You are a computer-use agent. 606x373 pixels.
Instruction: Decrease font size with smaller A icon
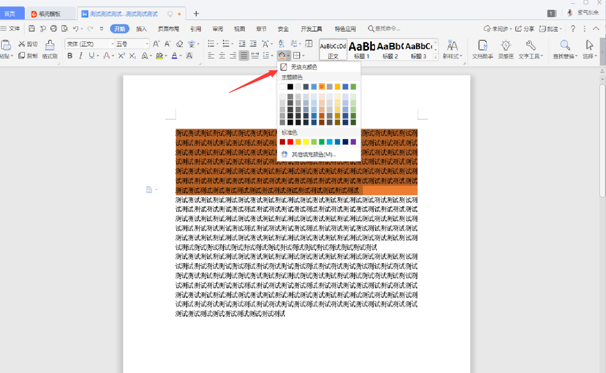click(167, 44)
